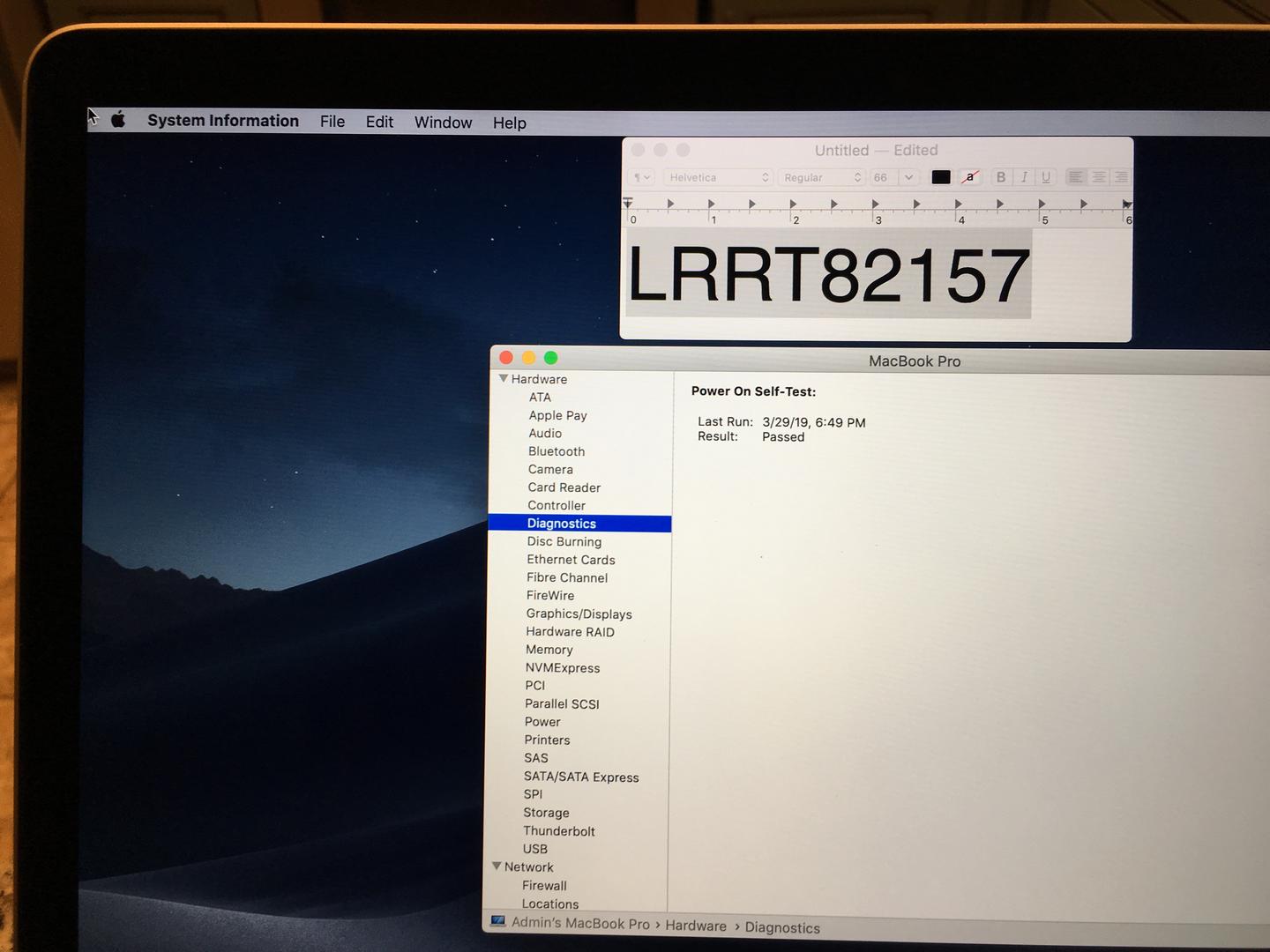This screenshot has height=952, width=1270.
Task: Select Printers in the sidebar
Action: coord(547,740)
